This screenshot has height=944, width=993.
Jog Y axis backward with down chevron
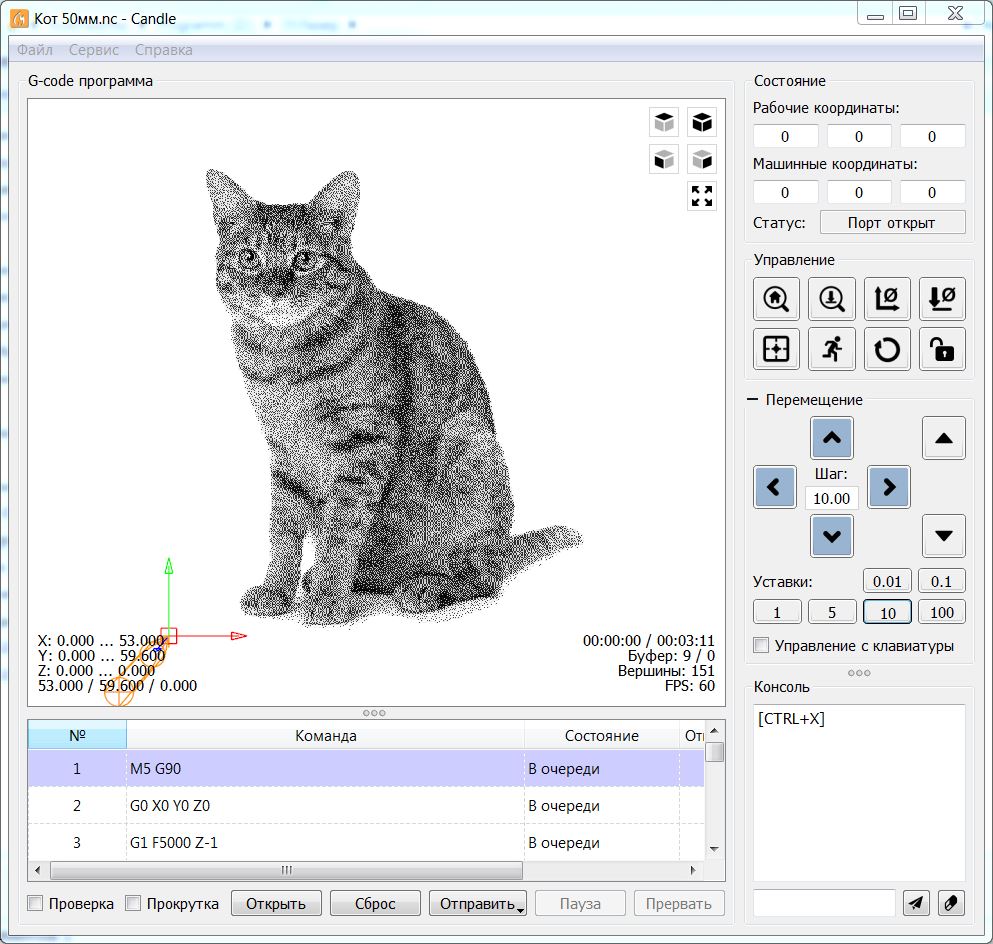pyautogui.click(x=832, y=536)
